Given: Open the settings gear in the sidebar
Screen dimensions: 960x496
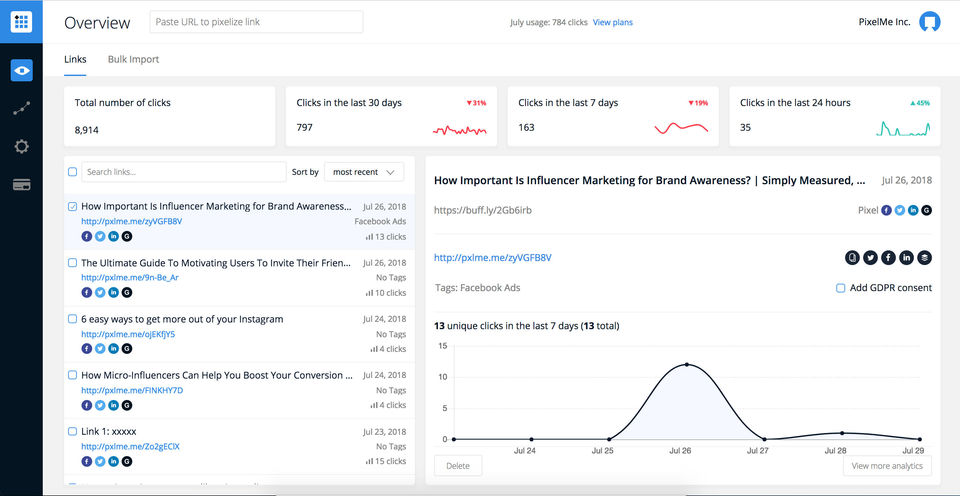Looking at the screenshot, I should pyautogui.click(x=21, y=146).
